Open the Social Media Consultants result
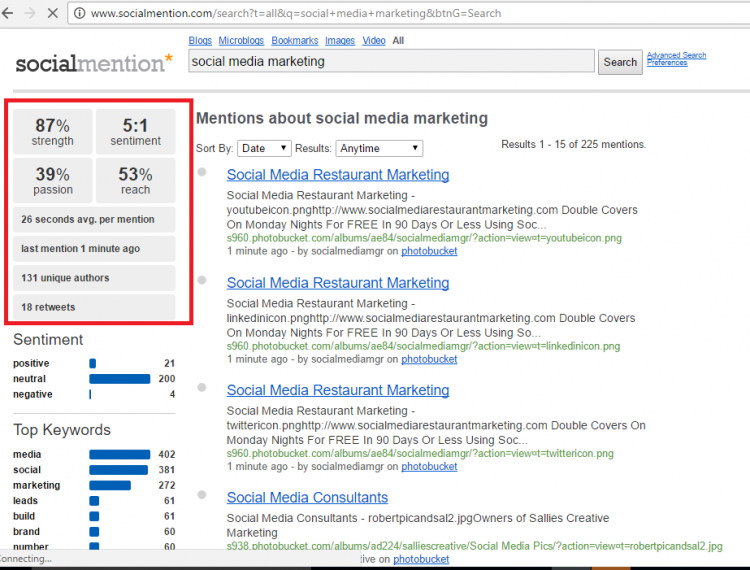Image resolution: width=750 pixels, height=570 pixels. pos(307,497)
